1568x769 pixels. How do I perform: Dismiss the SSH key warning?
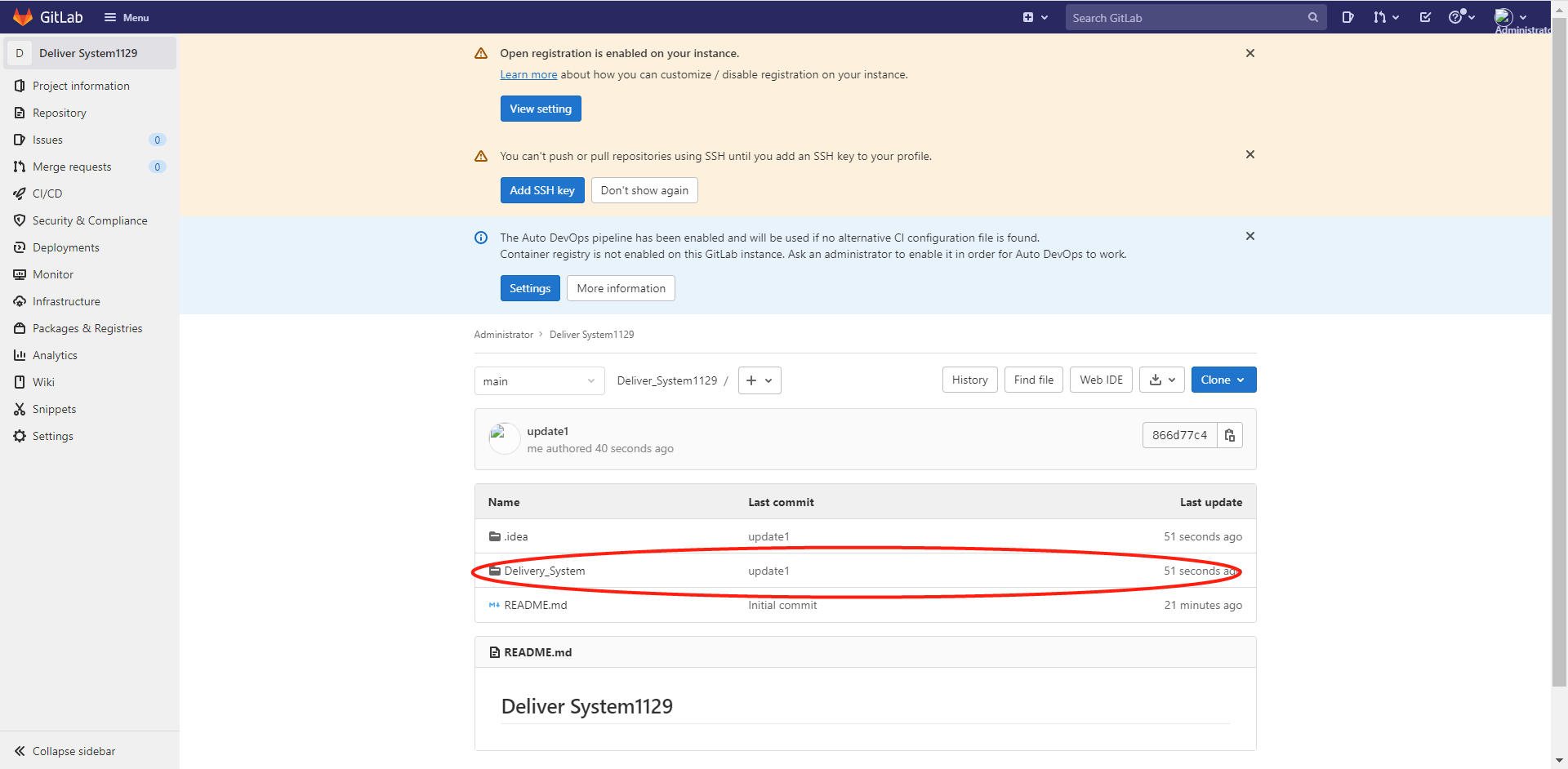(x=1249, y=154)
